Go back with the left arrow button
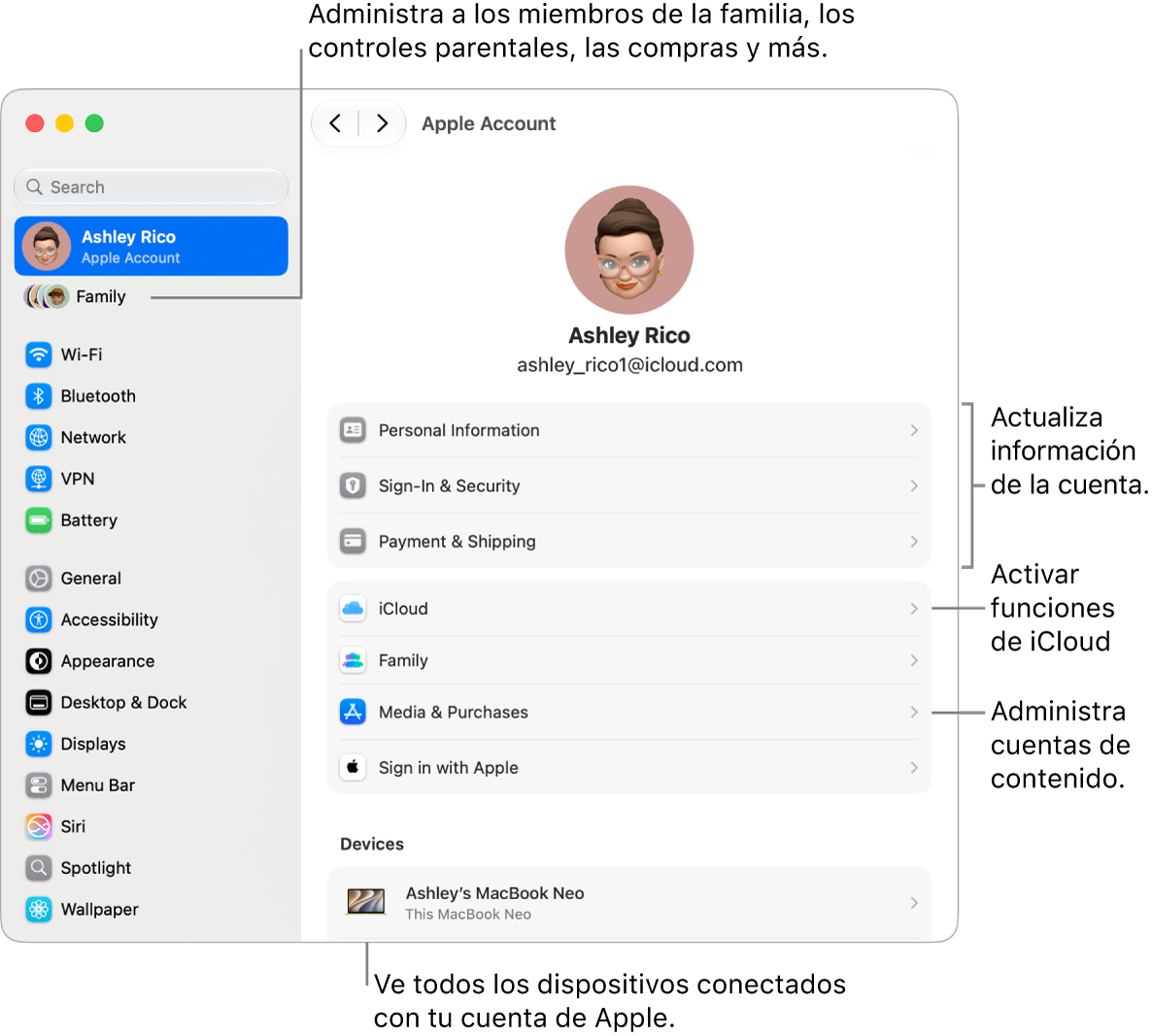1152x1036 pixels. (336, 123)
